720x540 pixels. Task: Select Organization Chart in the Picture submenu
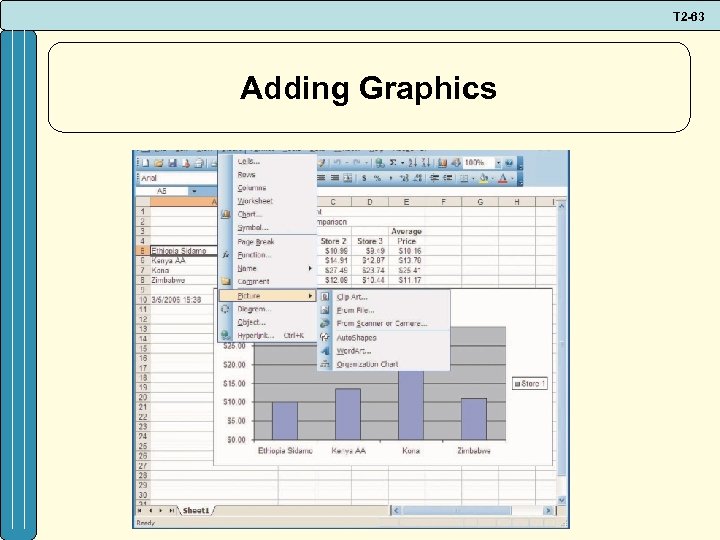pyautogui.click(x=383, y=364)
